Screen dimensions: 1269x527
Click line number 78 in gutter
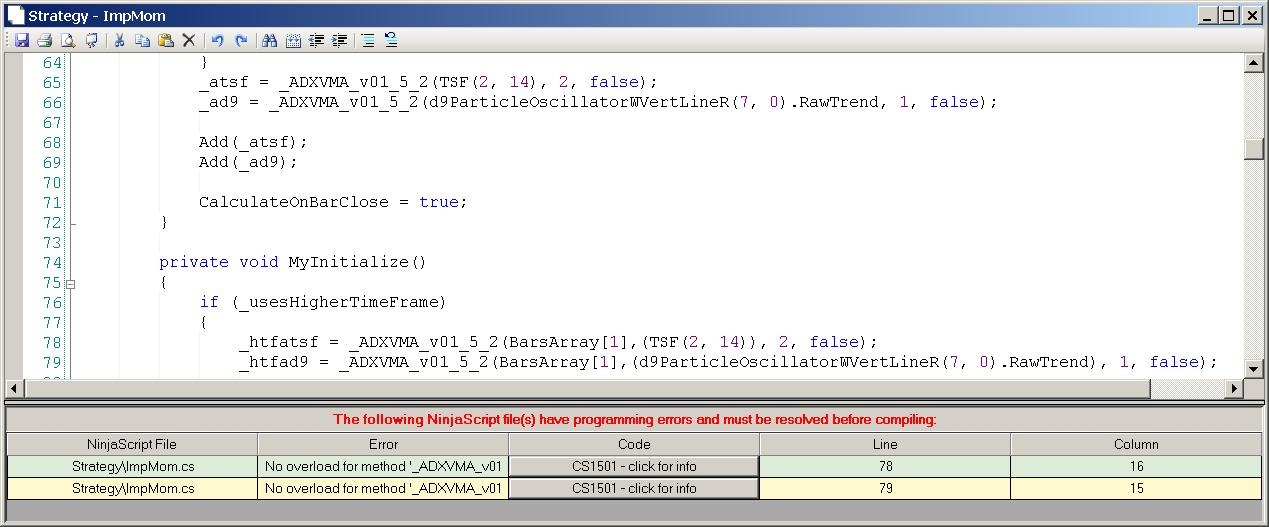tap(51, 342)
